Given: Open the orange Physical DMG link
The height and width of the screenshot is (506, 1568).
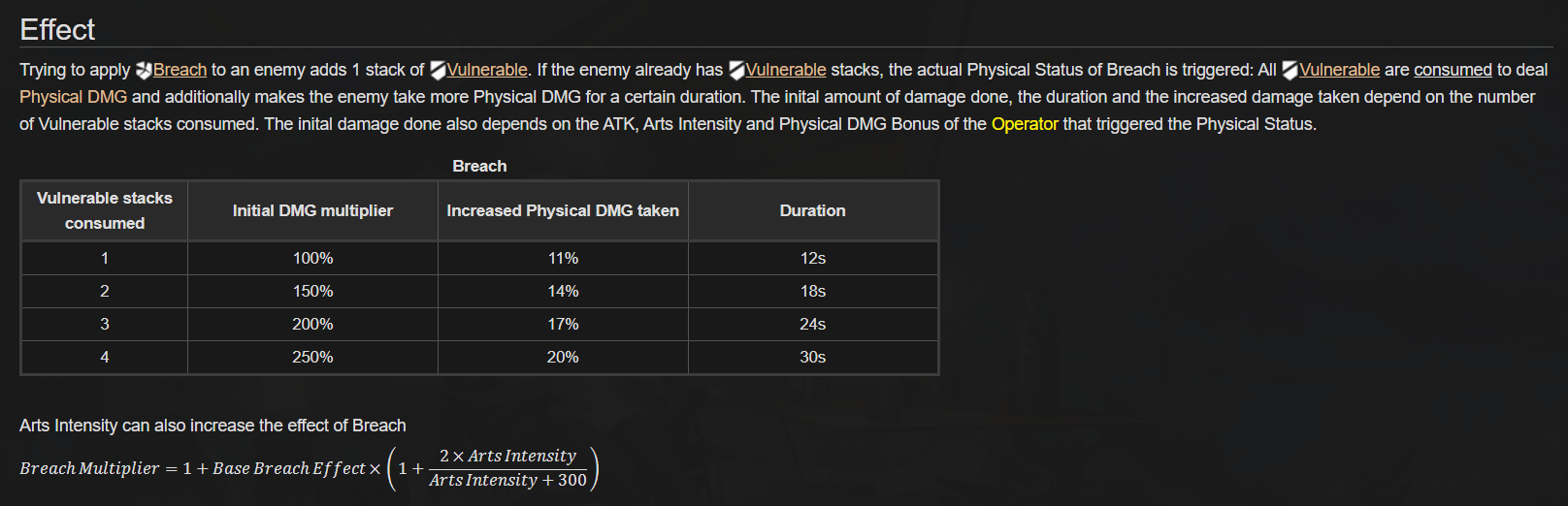Looking at the screenshot, I should coord(73,97).
